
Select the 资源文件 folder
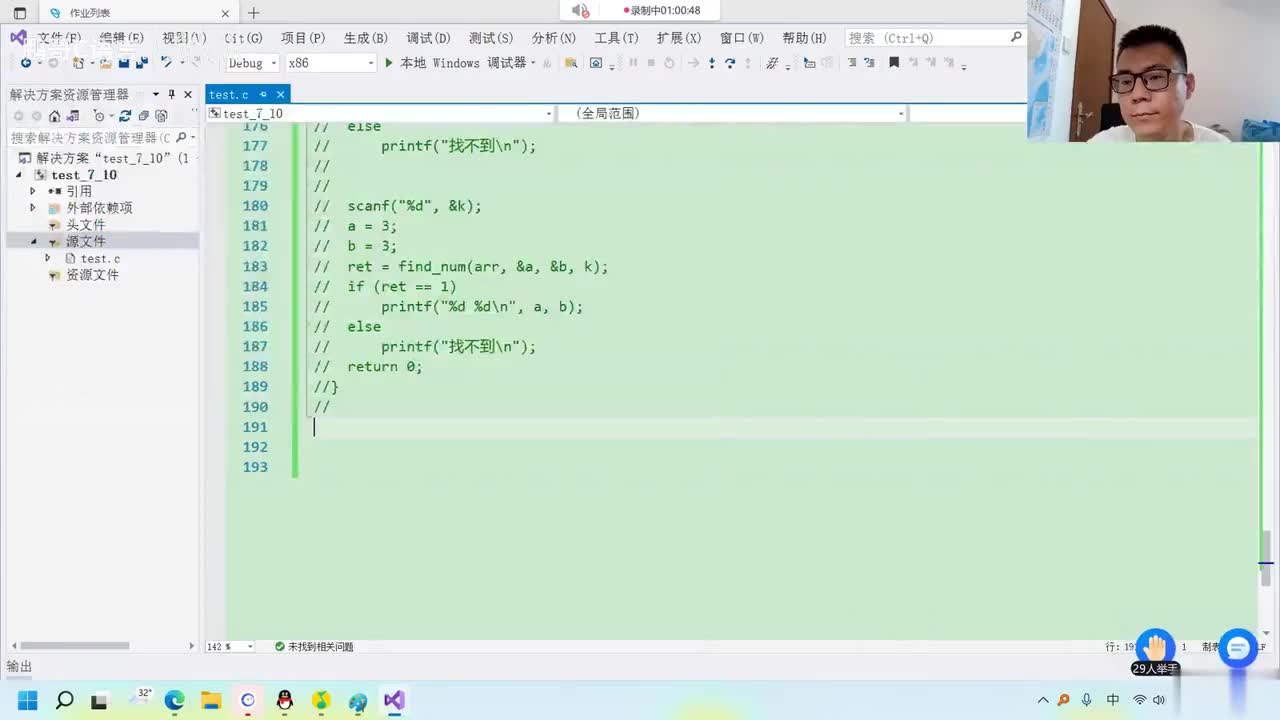click(92, 275)
